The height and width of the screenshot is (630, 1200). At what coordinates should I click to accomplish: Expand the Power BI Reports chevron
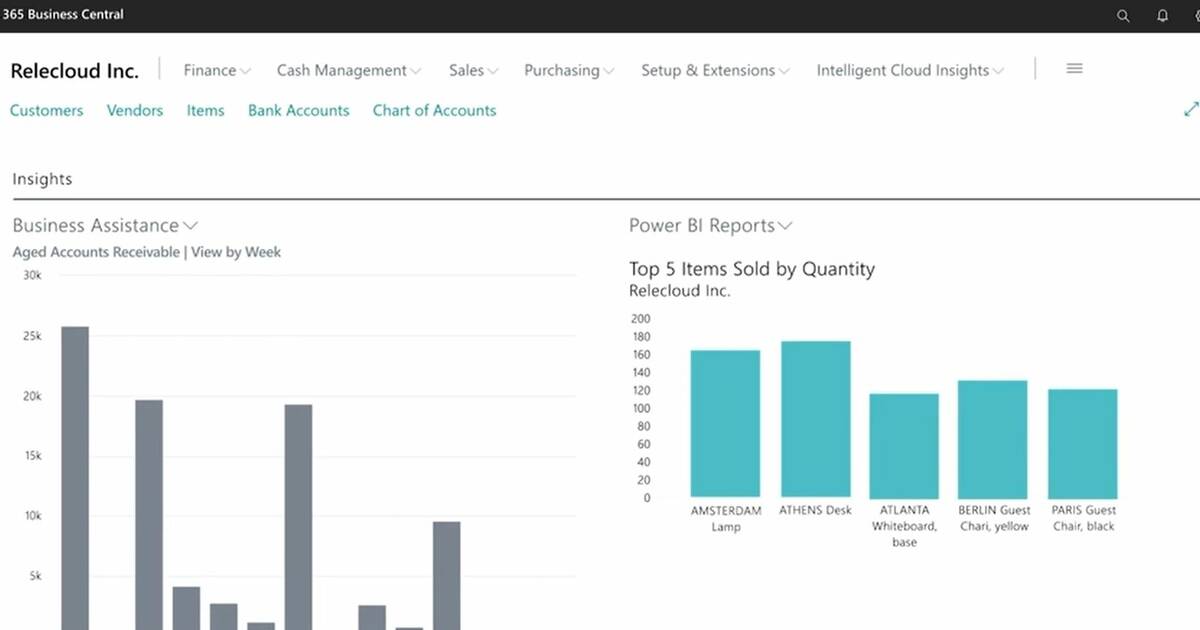click(785, 226)
